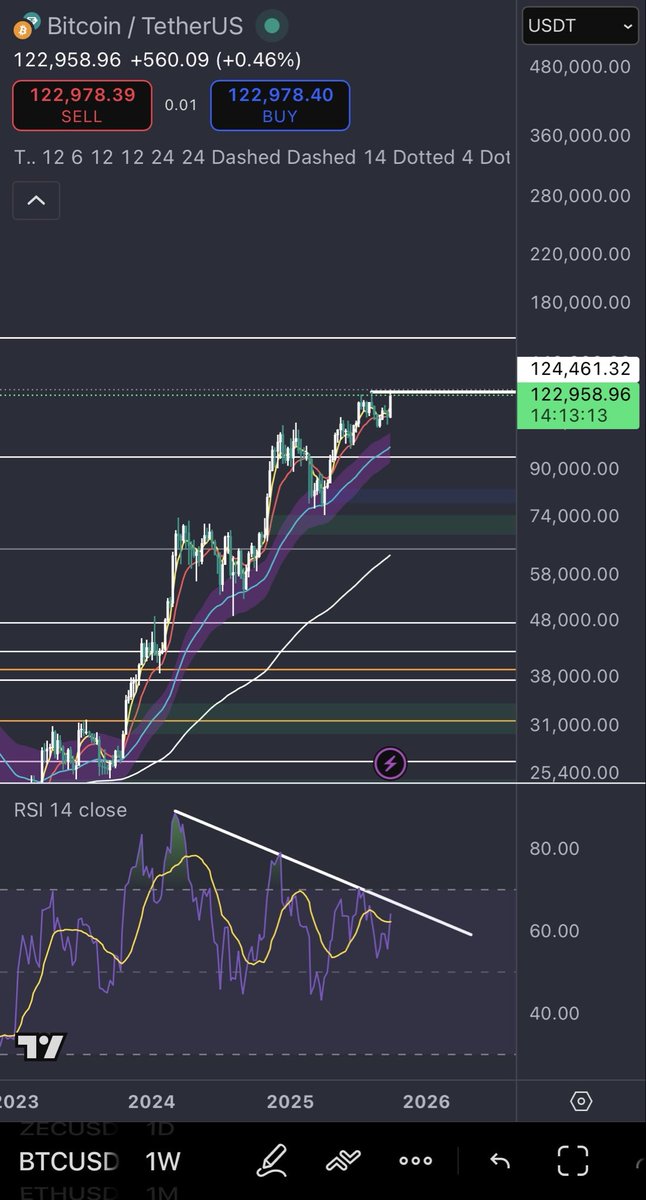Click the TradingView logo
The image size is (646, 1200).
pyautogui.click(x=41, y=1047)
